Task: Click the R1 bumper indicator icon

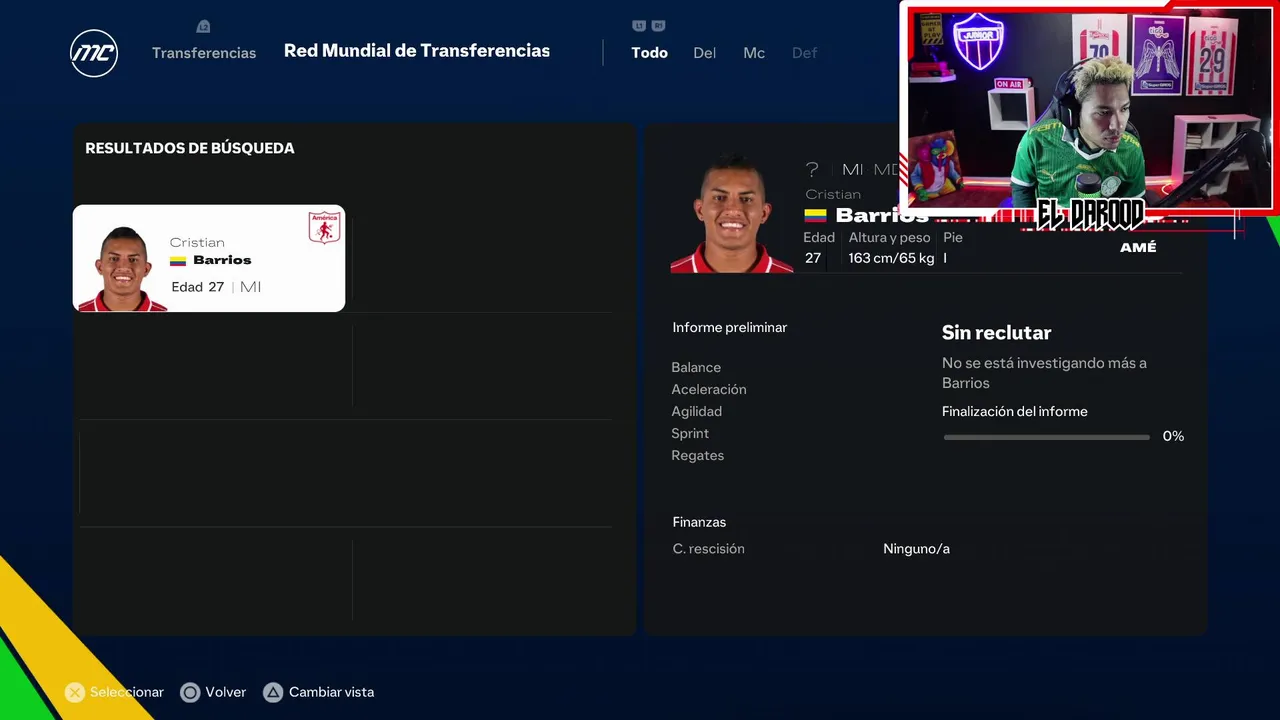Action: coord(658,26)
